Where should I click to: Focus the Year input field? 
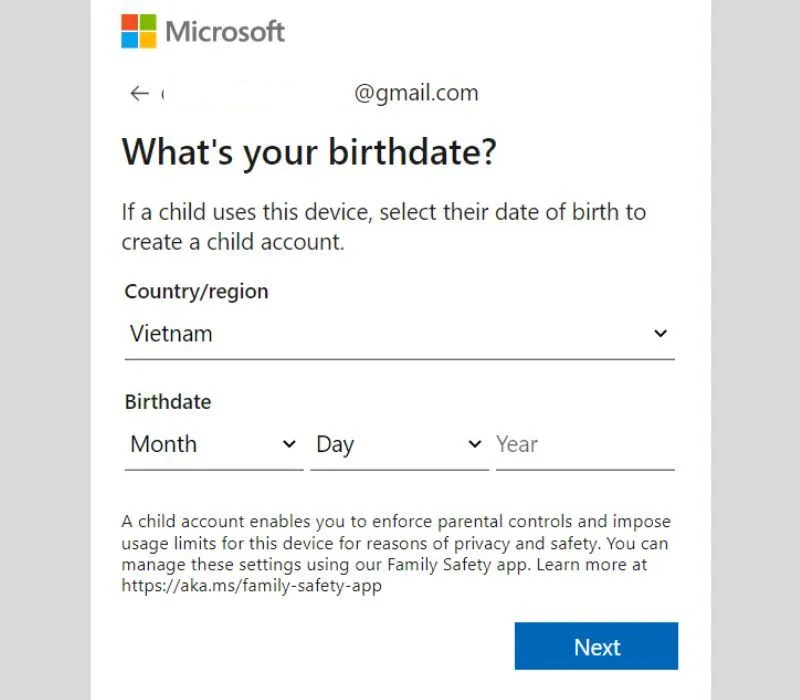tap(585, 444)
